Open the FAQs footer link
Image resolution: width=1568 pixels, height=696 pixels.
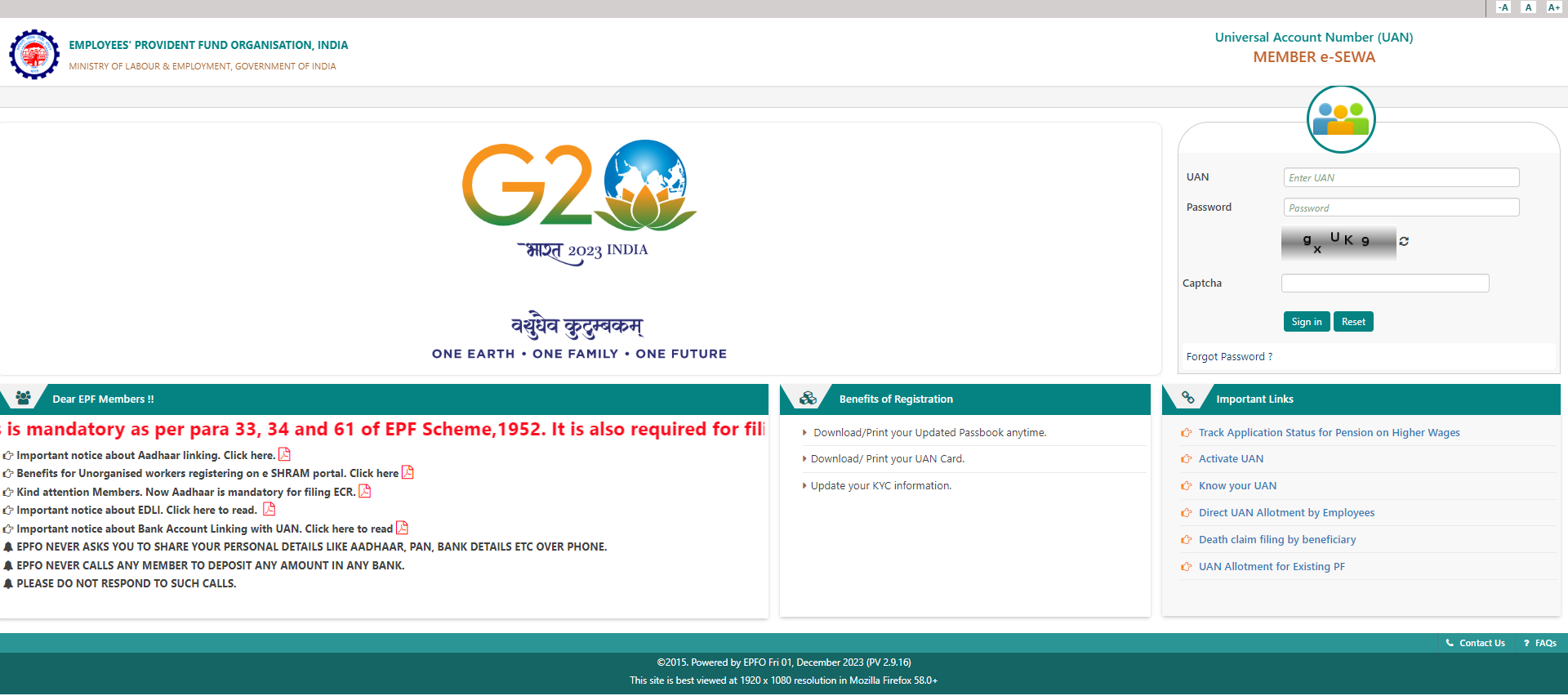[x=1545, y=644]
